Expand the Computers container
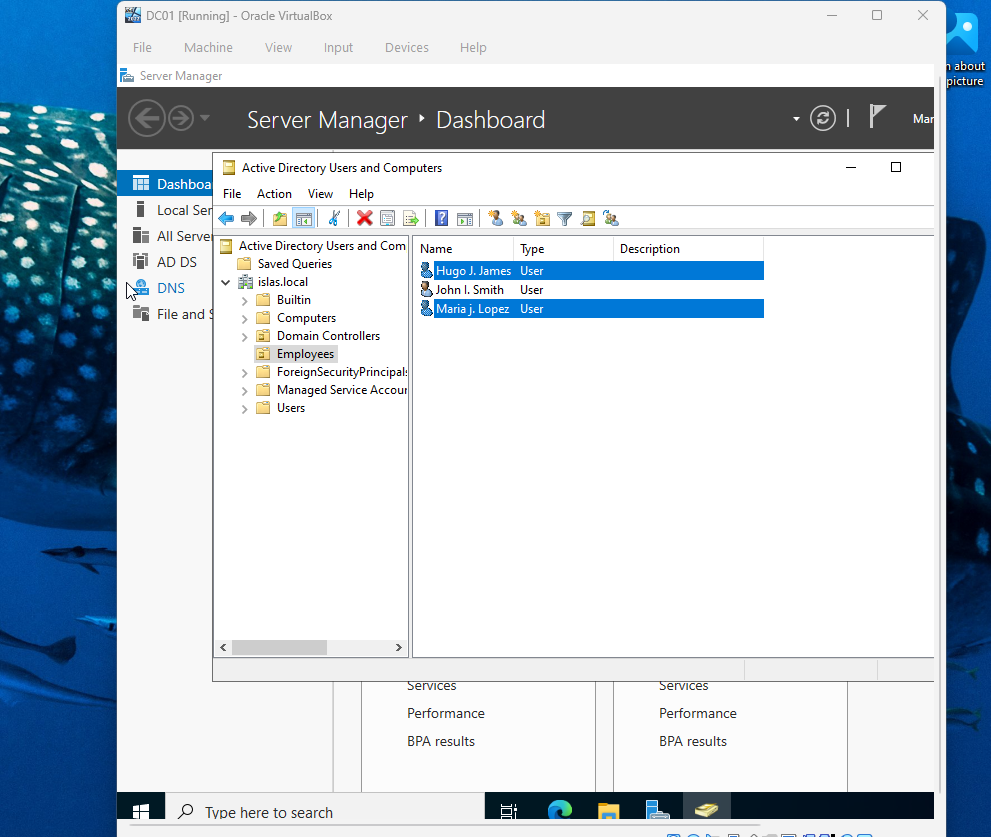 click(x=245, y=319)
